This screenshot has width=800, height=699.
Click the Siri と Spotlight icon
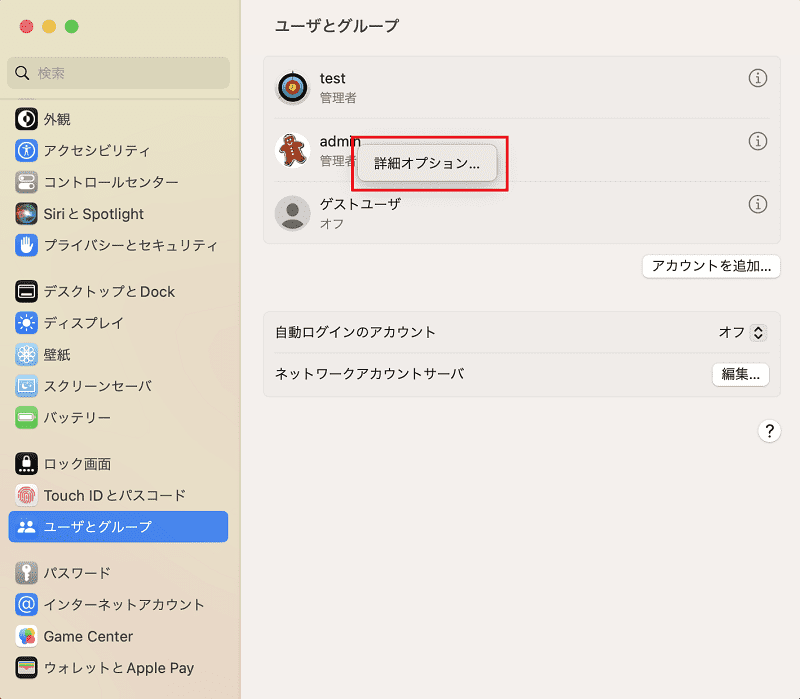[26, 214]
